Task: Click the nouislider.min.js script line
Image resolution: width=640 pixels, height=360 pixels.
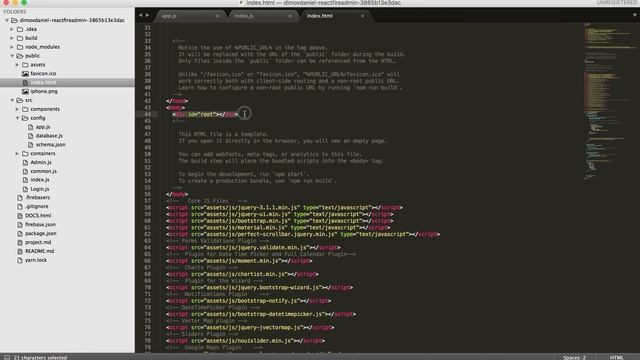Action: (x=245, y=340)
